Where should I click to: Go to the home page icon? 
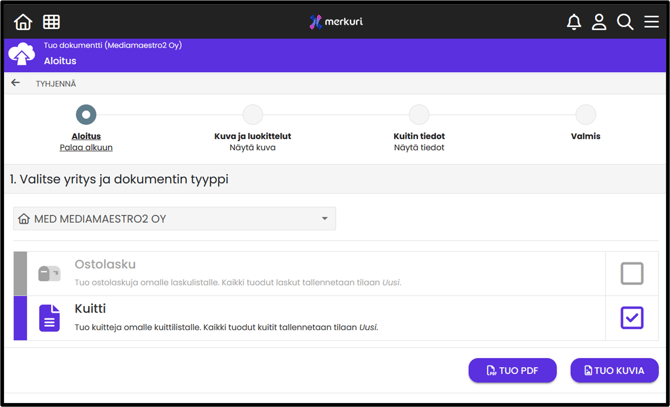[x=23, y=22]
